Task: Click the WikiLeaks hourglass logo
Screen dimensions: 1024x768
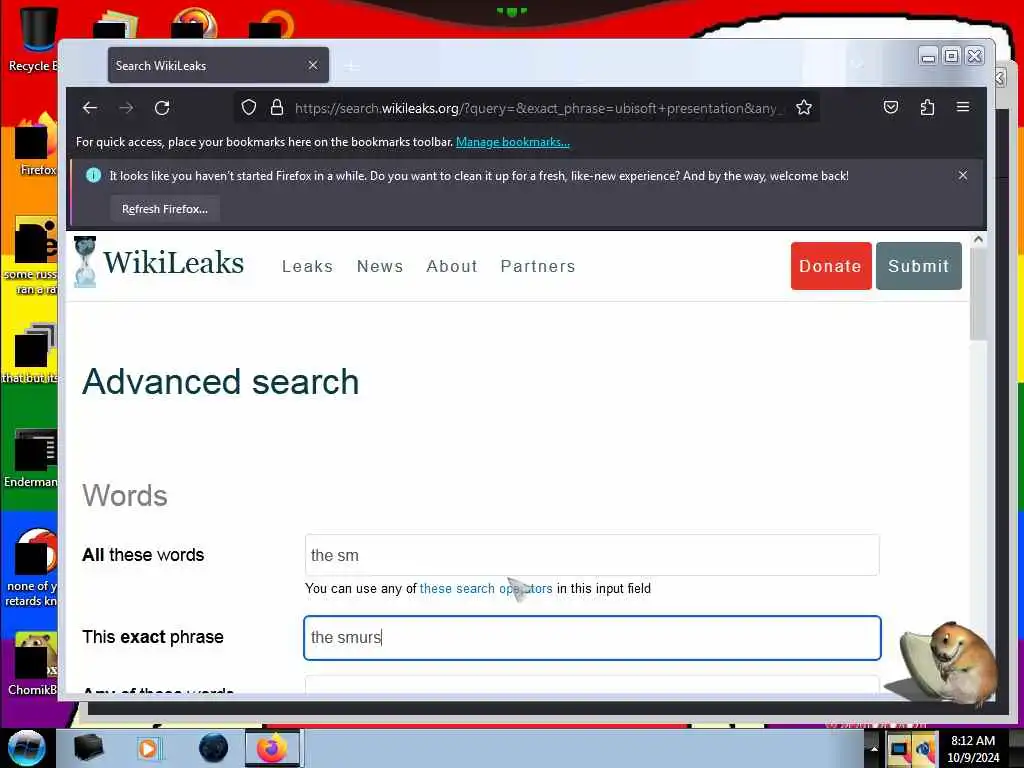Action: (85, 262)
